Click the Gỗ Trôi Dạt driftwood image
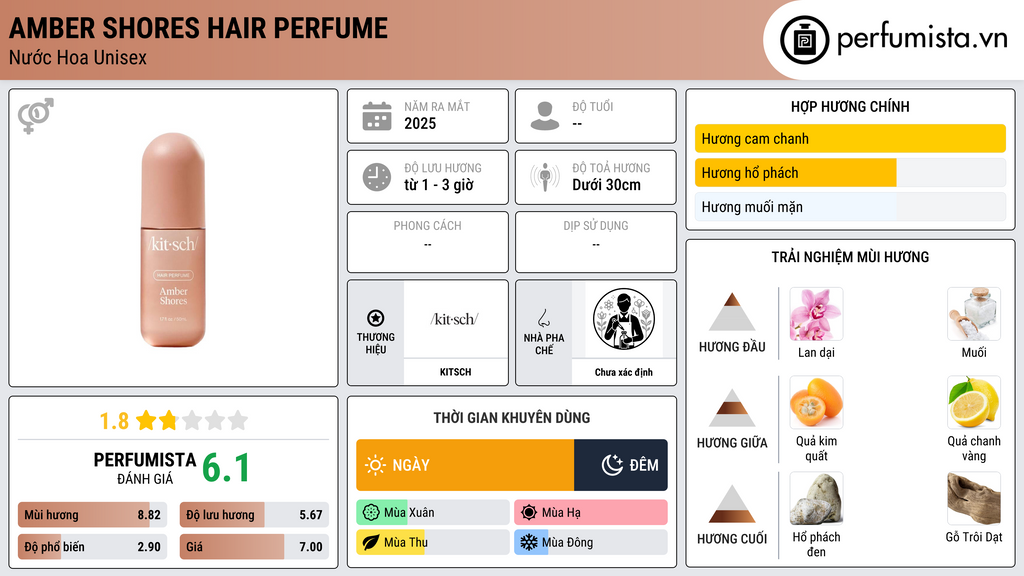 tap(974, 499)
